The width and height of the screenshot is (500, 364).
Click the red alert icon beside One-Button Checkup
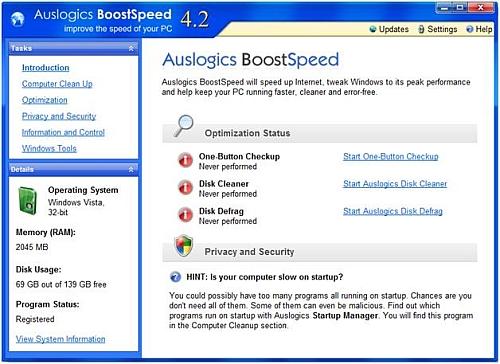(185, 160)
